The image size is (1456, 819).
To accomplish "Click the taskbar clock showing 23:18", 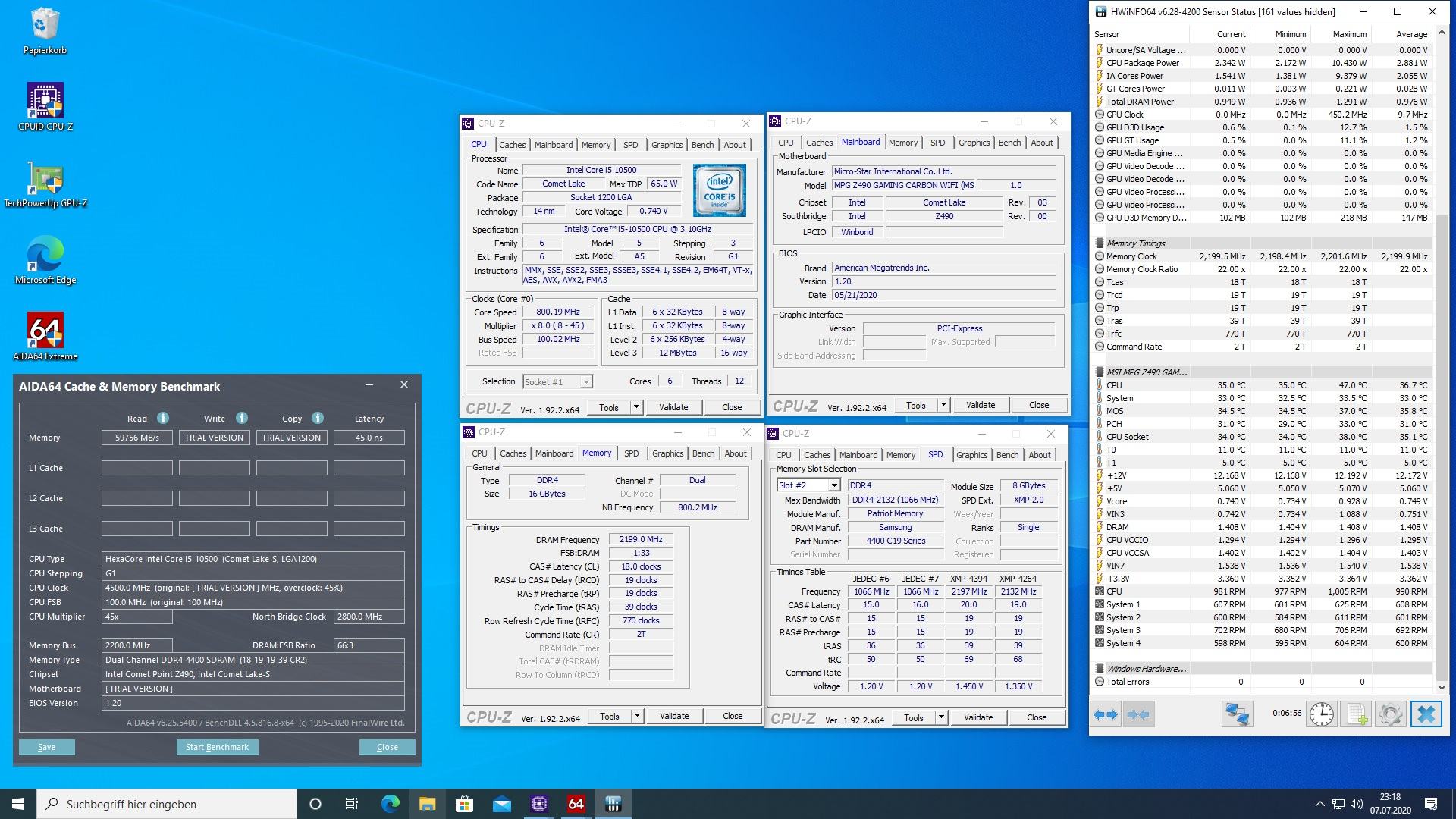I will point(1390,804).
